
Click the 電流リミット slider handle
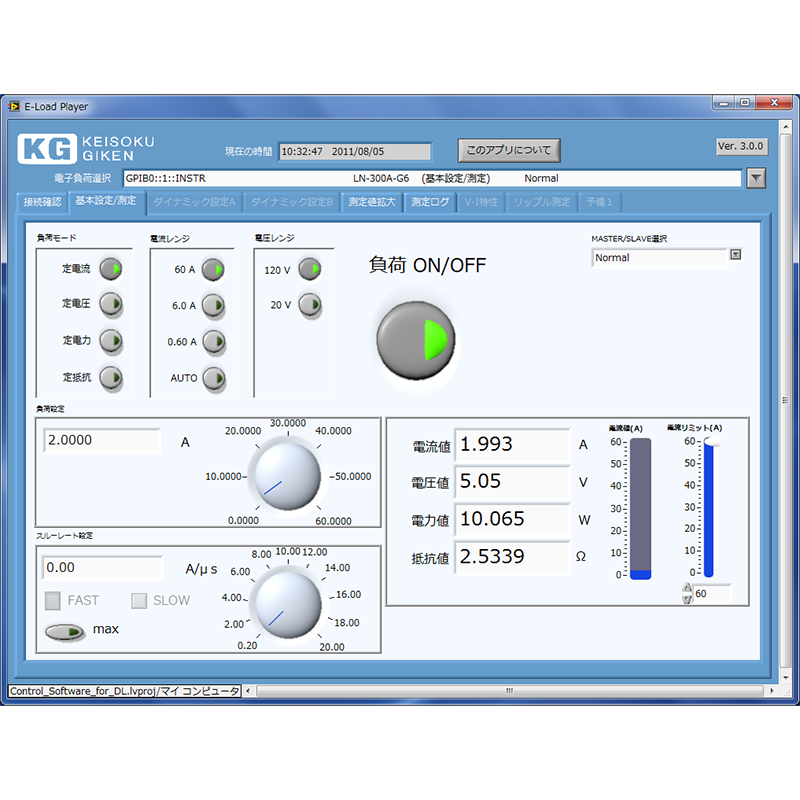(710, 442)
